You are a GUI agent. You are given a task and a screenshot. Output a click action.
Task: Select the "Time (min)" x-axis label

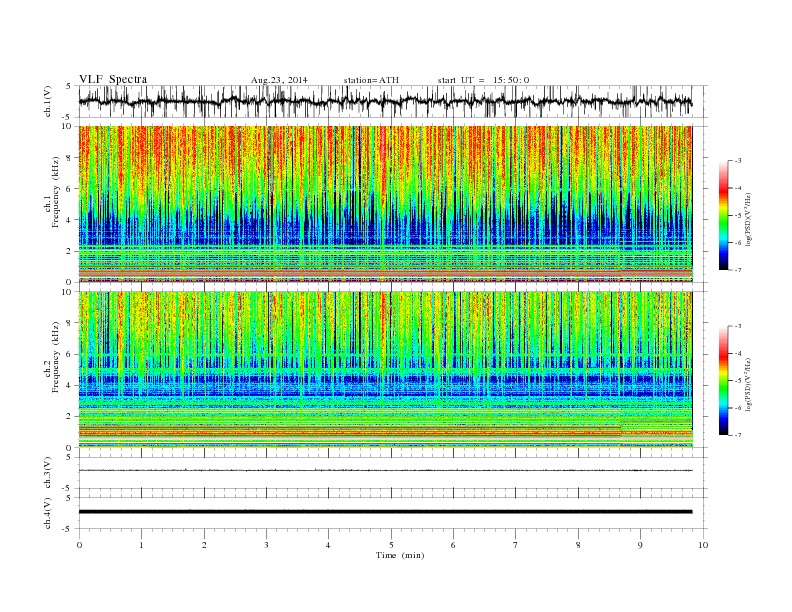pos(400,555)
